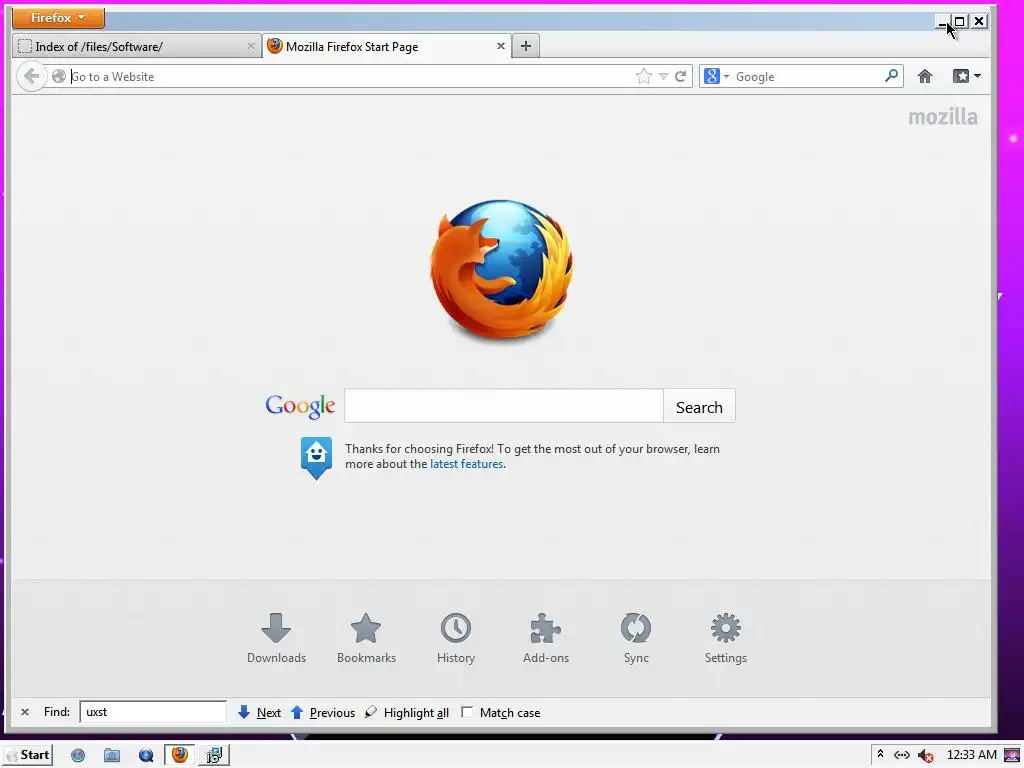Open Bookmarks from the start page
This screenshot has height=768, width=1024.
(x=366, y=638)
